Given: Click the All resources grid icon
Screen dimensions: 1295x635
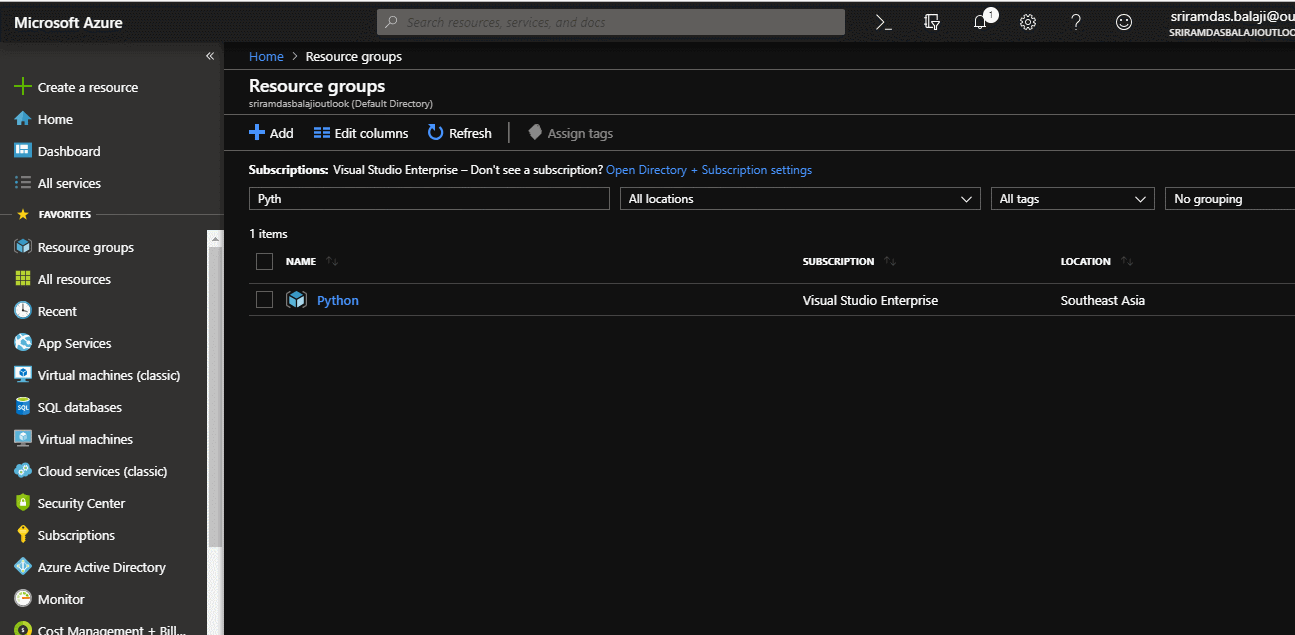Looking at the screenshot, I should (x=23, y=279).
